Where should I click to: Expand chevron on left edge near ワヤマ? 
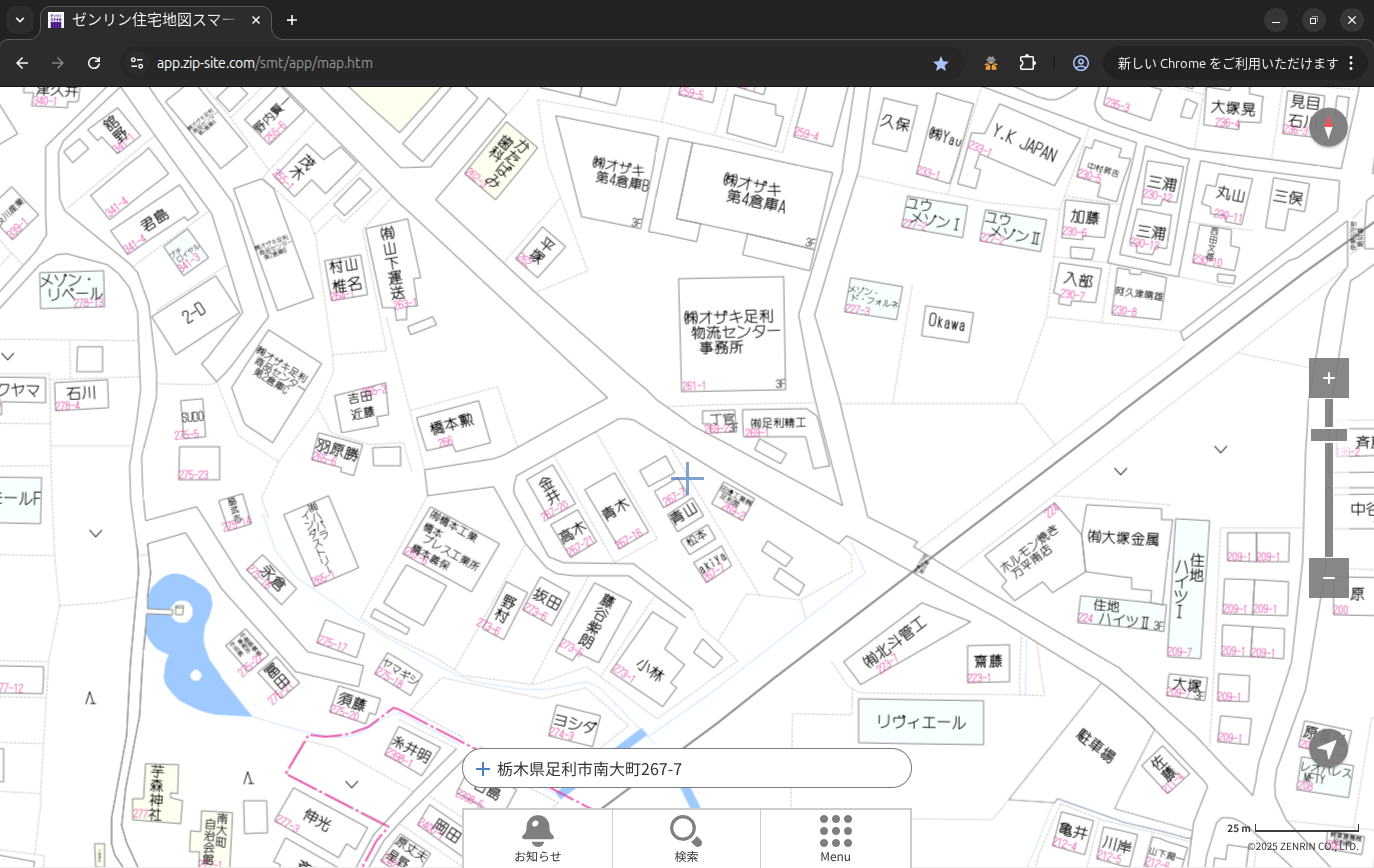pos(8,357)
